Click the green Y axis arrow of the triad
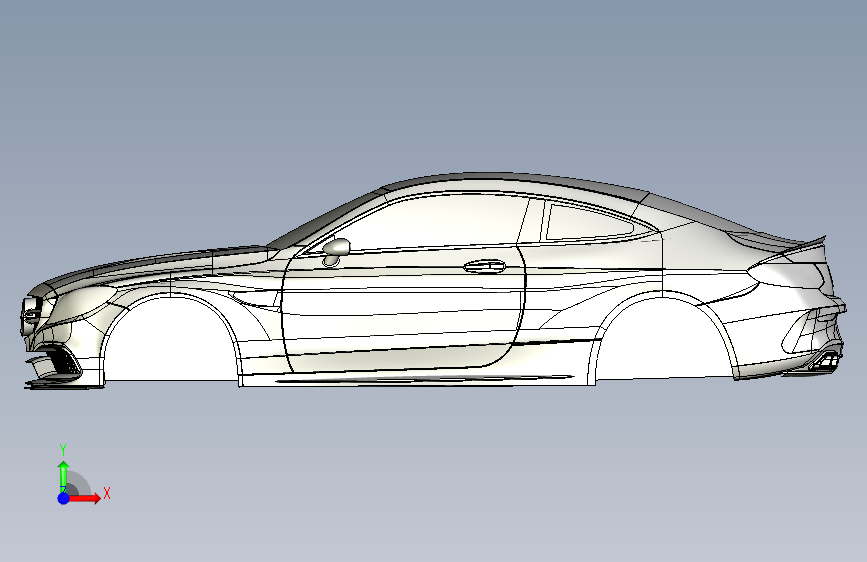 (64, 477)
